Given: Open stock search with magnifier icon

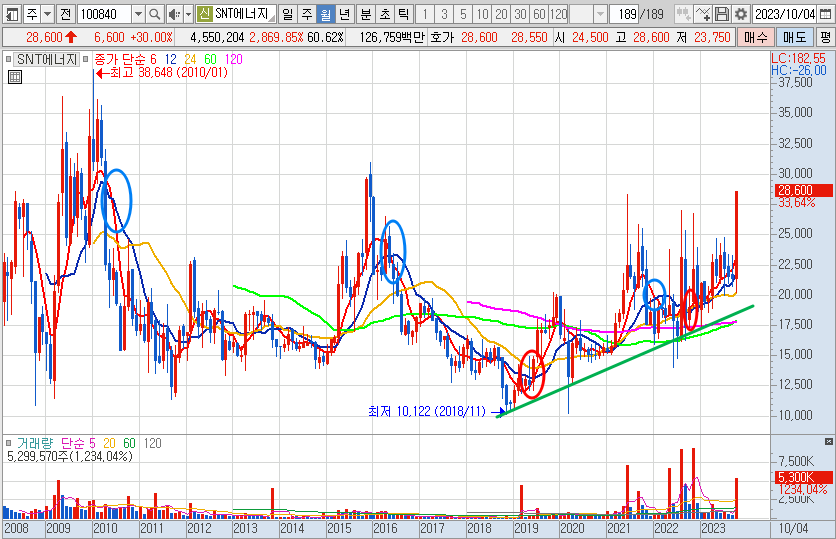Looking at the screenshot, I should pos(155,14).
